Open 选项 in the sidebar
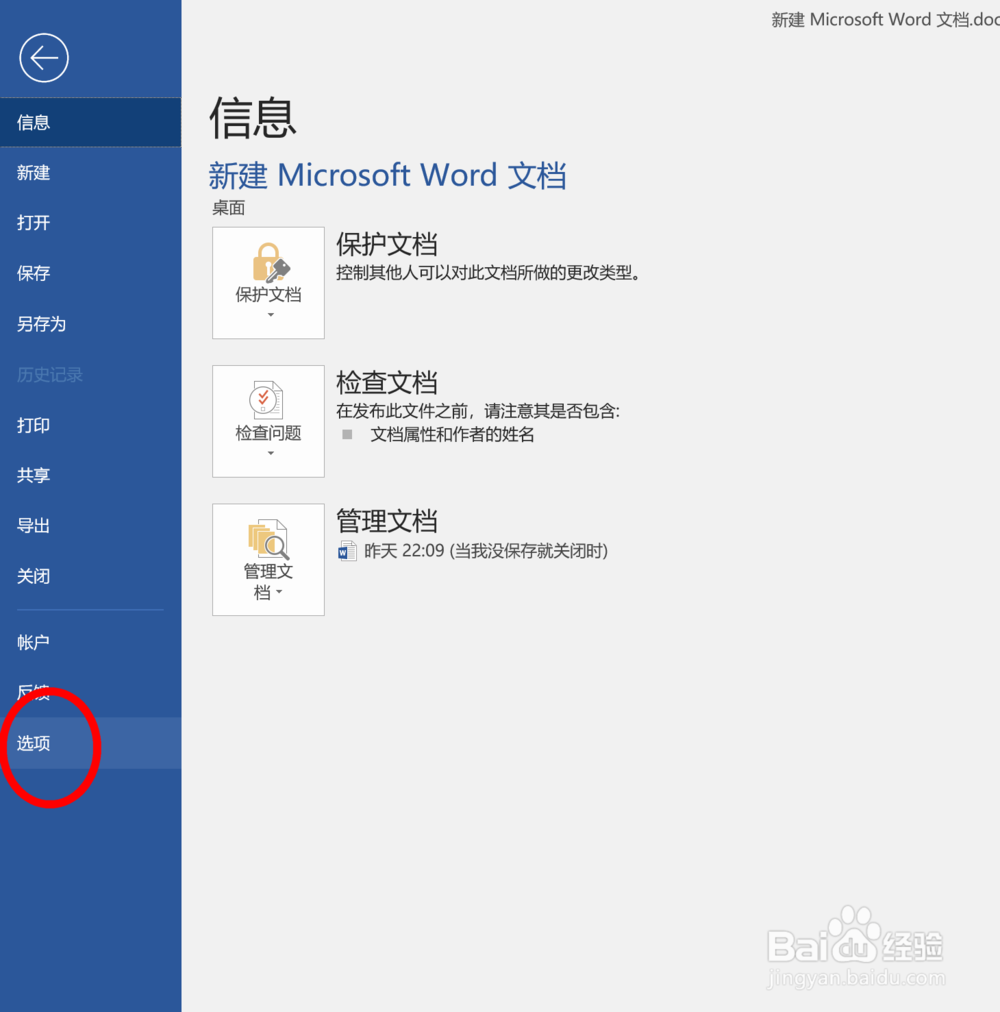This screenshot has width=1000, height=1012. click(90, 743)
